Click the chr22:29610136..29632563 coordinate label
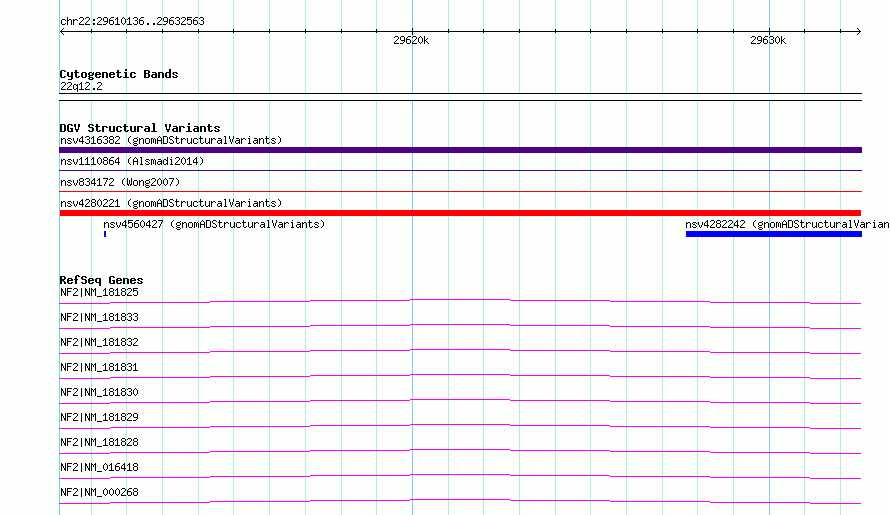890x515 pixels. [132, 21]
